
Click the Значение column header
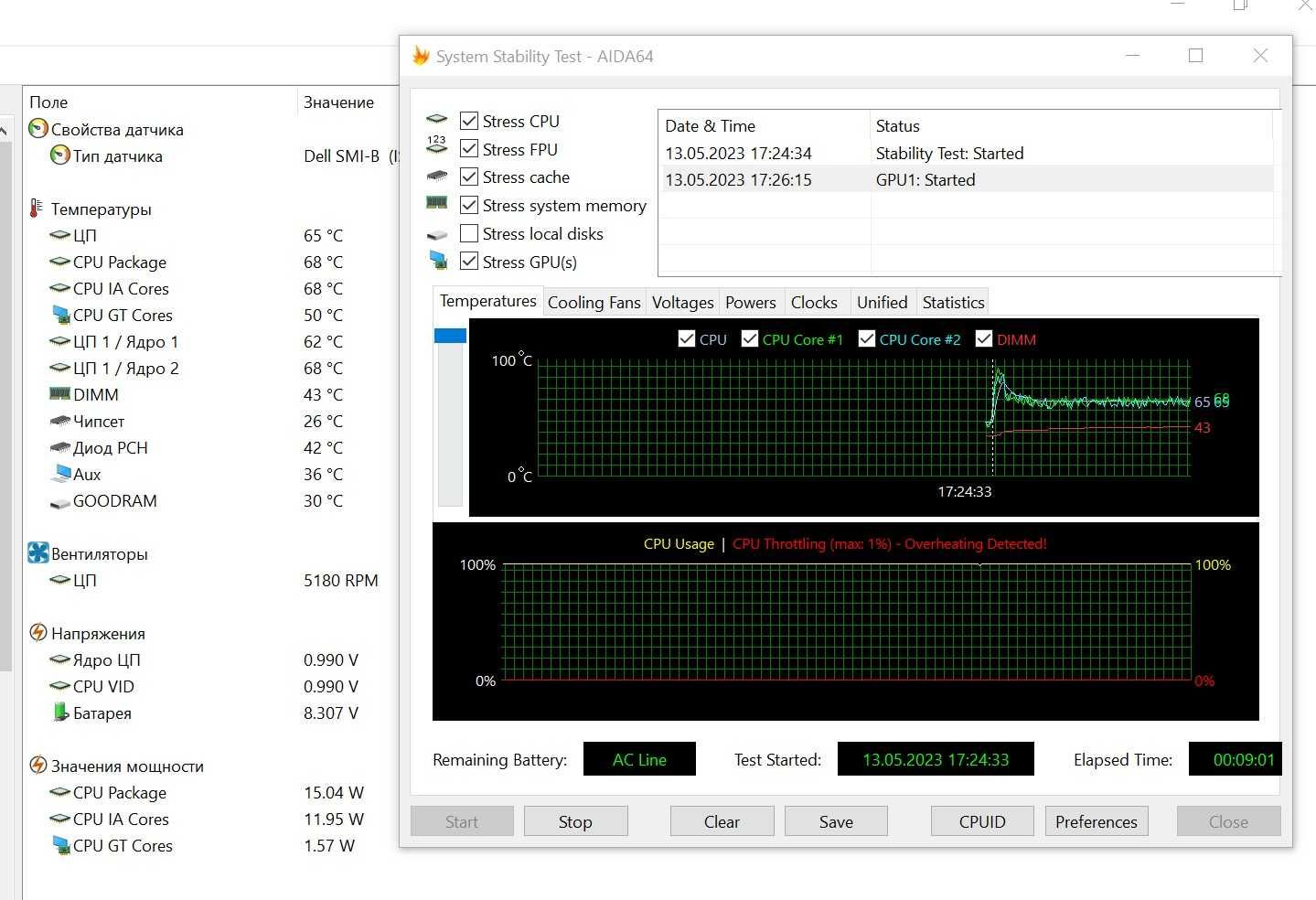348,102
